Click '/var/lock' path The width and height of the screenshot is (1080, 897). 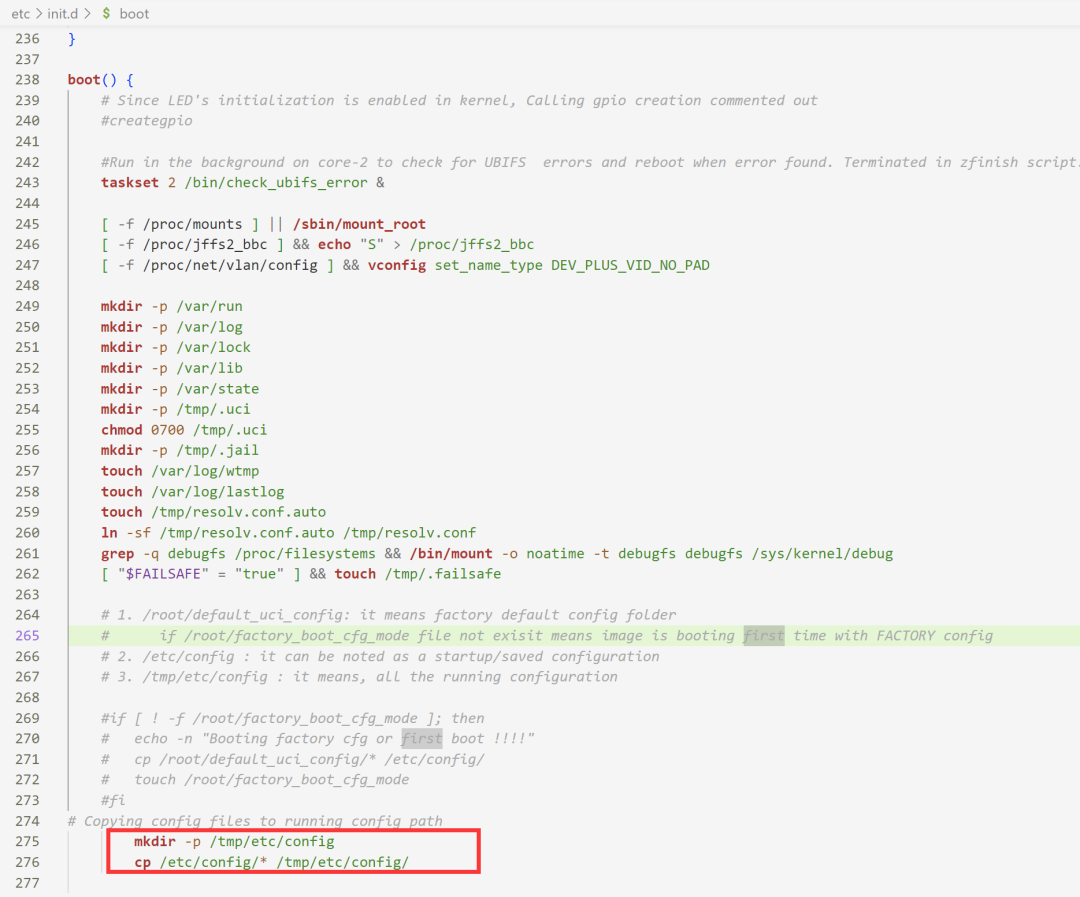(214, 347)
